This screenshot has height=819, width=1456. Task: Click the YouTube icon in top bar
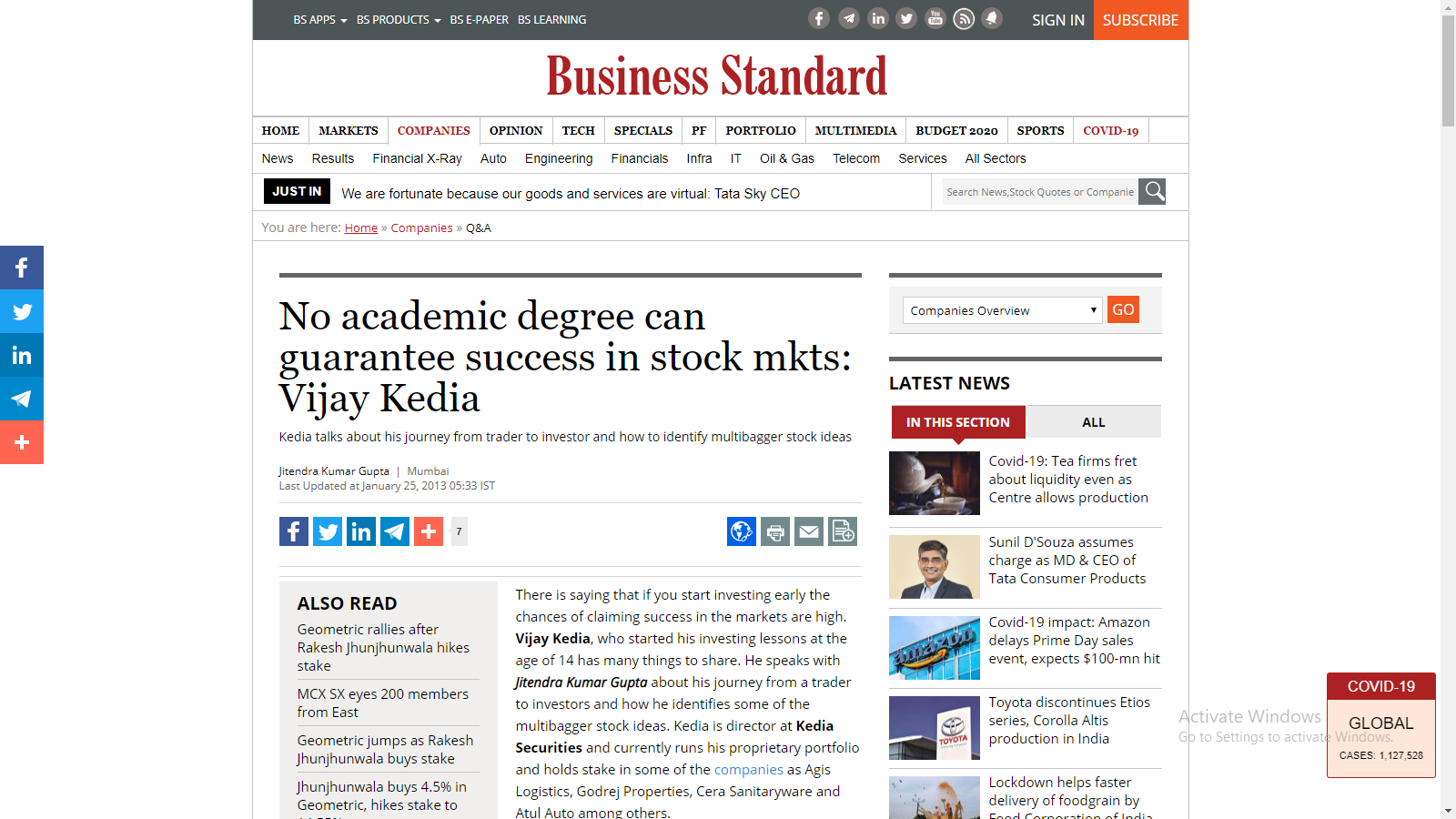click(x=935, y=18)
